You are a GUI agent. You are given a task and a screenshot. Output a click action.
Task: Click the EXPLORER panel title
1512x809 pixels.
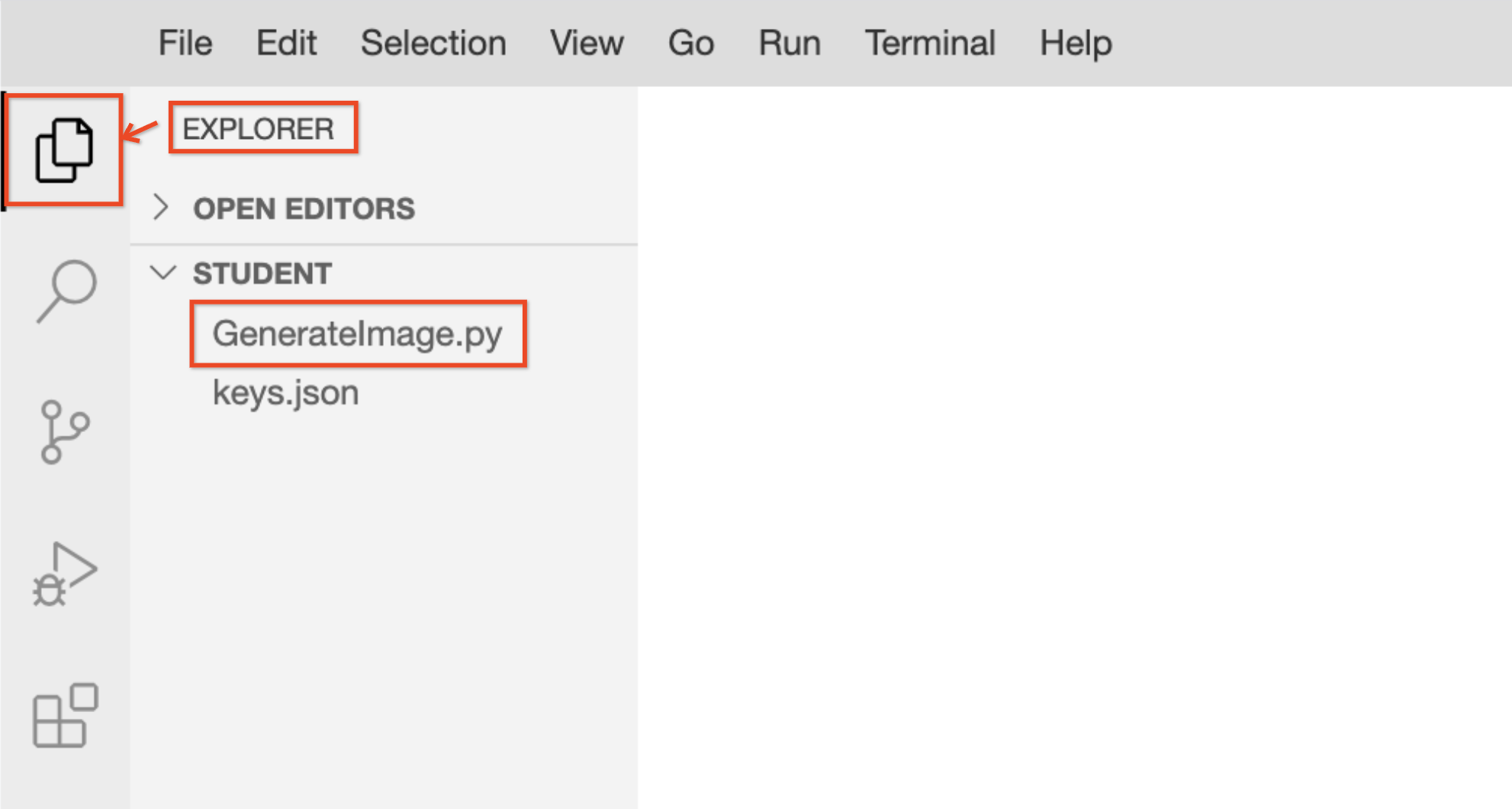coord(258,129)
